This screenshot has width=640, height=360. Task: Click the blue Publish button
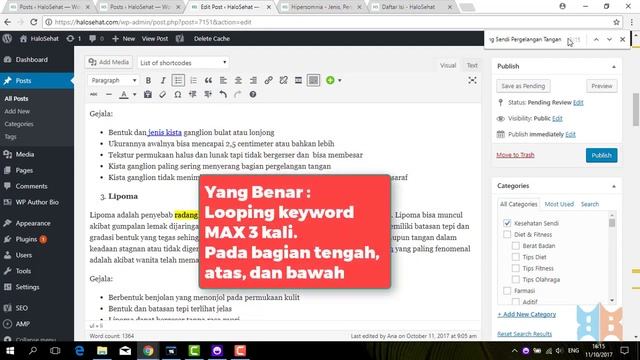click(601, 155)
